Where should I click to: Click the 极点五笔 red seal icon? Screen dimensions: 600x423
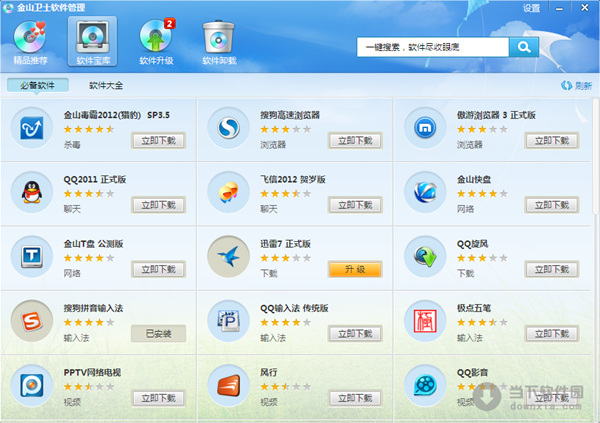(425, 321)
